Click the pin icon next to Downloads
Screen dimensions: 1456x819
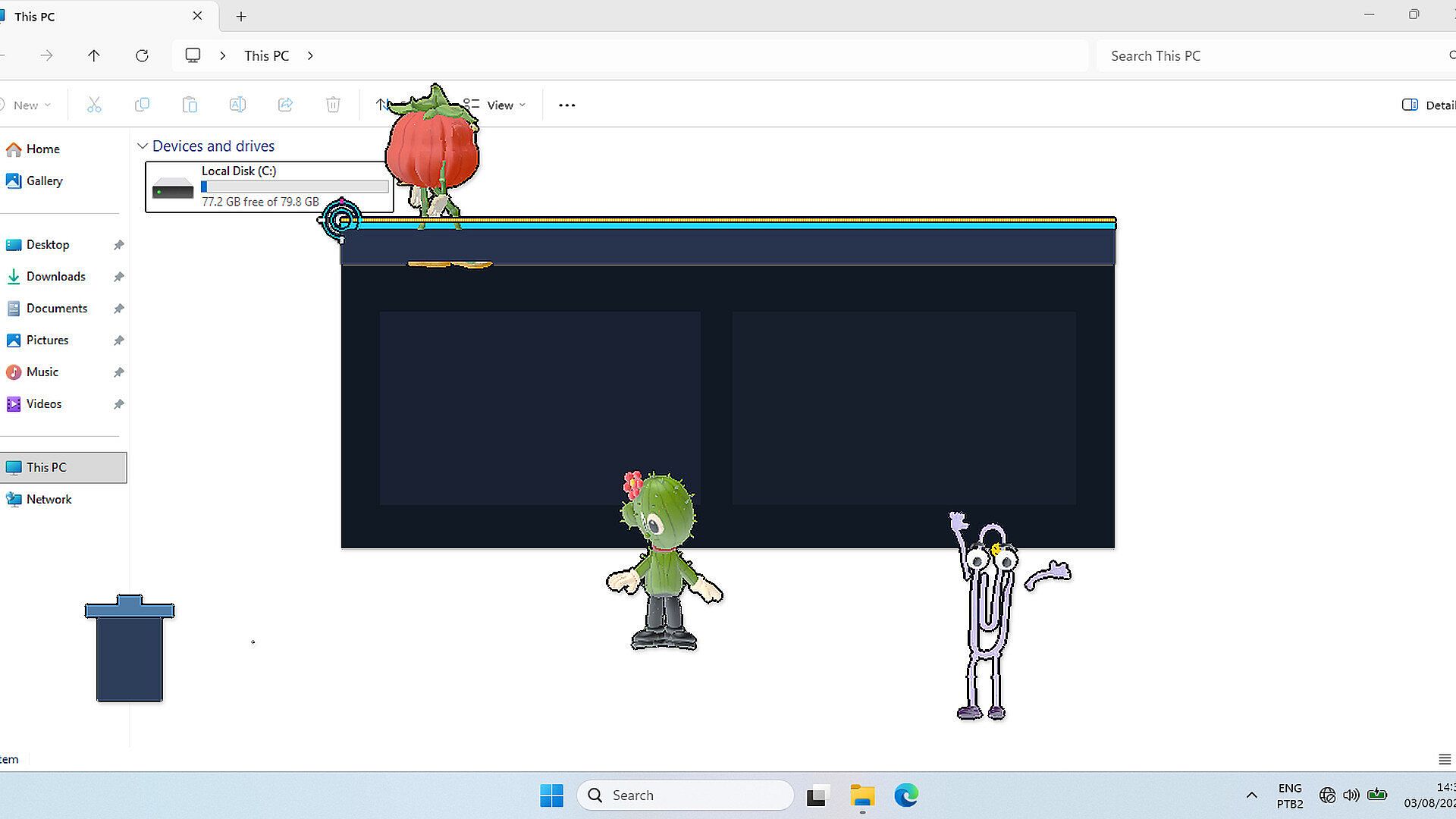click(x=118, y=277)
